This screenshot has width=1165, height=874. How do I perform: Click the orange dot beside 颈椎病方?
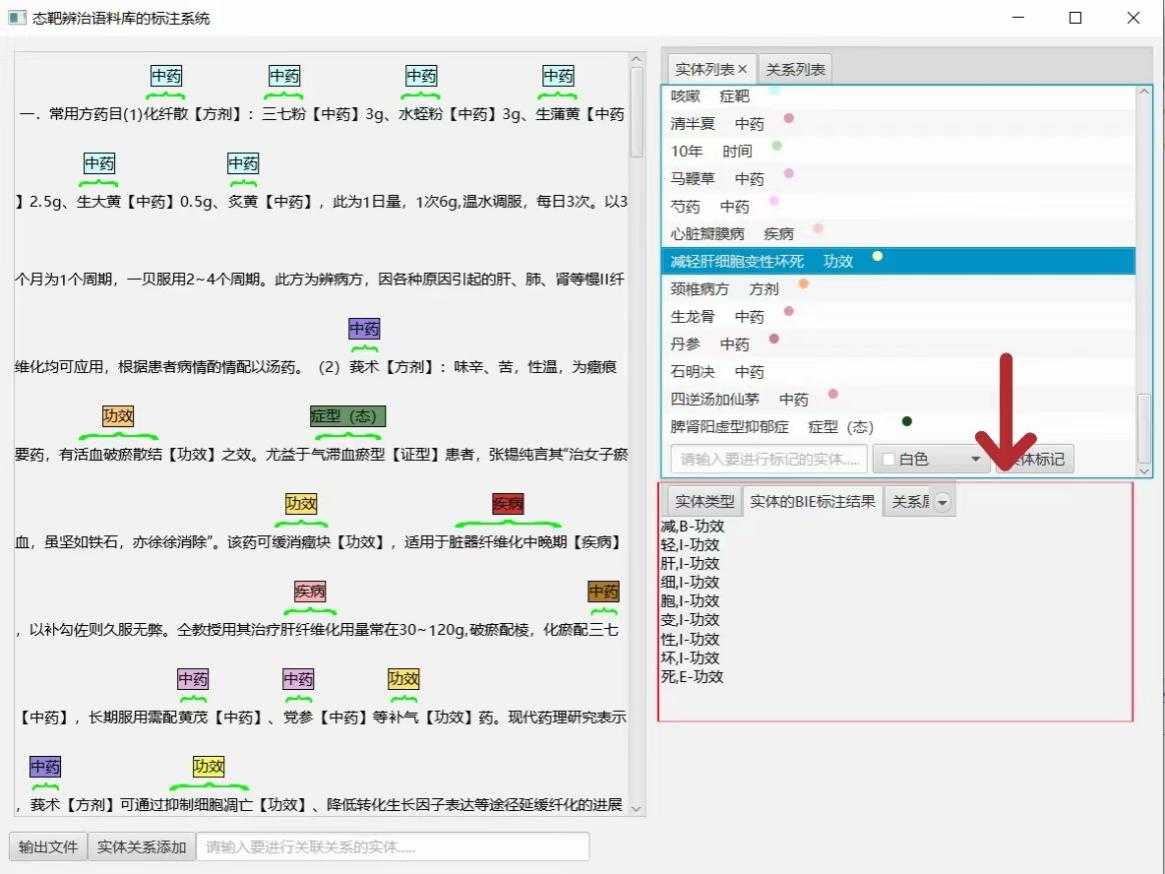(x=803, y=285)
